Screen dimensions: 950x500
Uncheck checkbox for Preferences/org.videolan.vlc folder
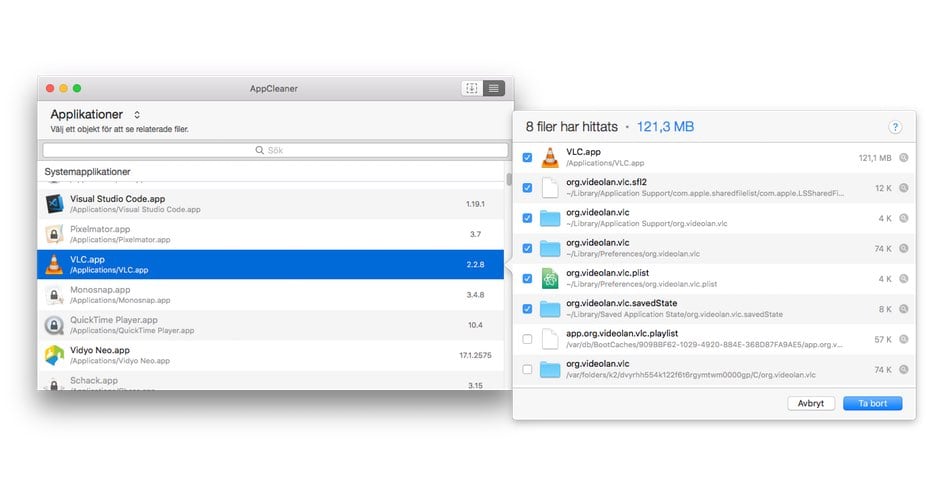[527, 248]
